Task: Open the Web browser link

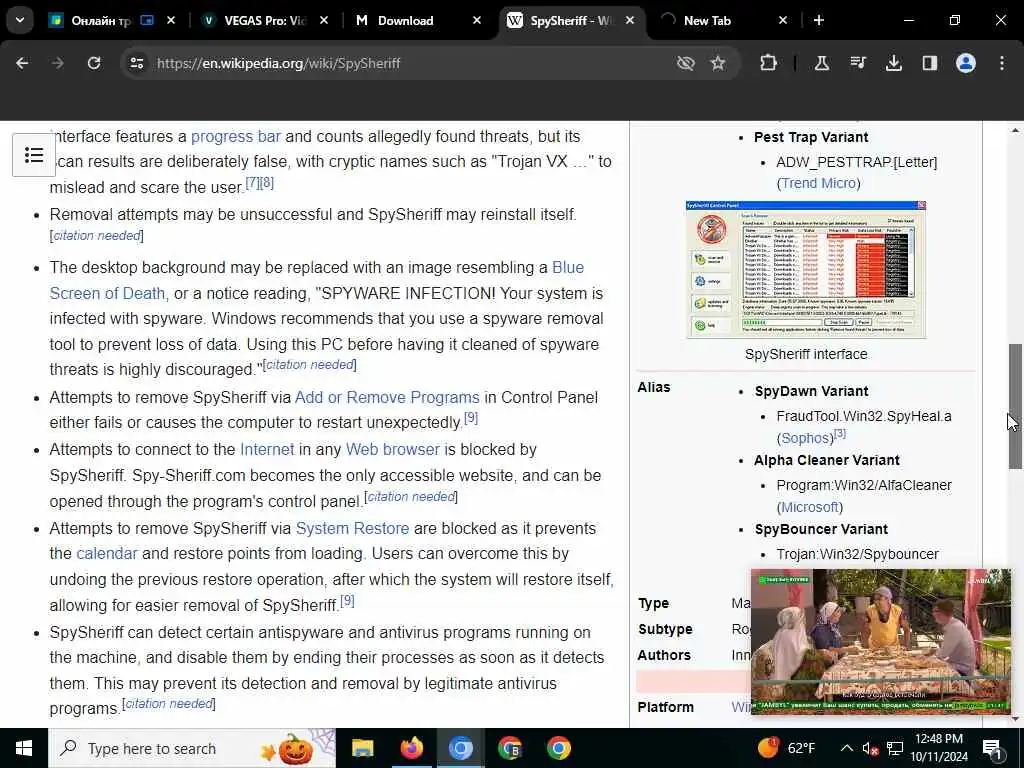Action: (392, 449)
